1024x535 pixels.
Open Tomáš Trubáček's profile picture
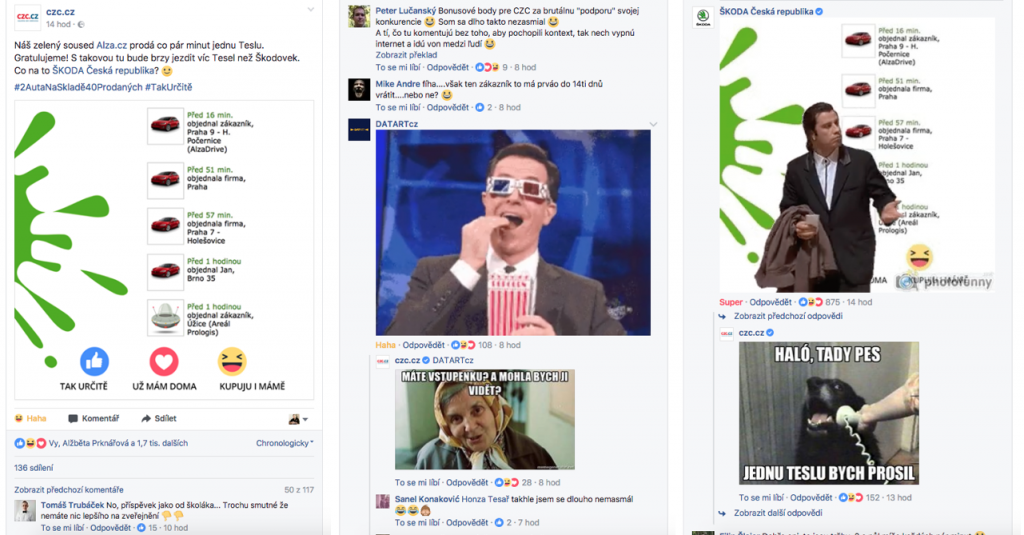(x=25, y=511)
